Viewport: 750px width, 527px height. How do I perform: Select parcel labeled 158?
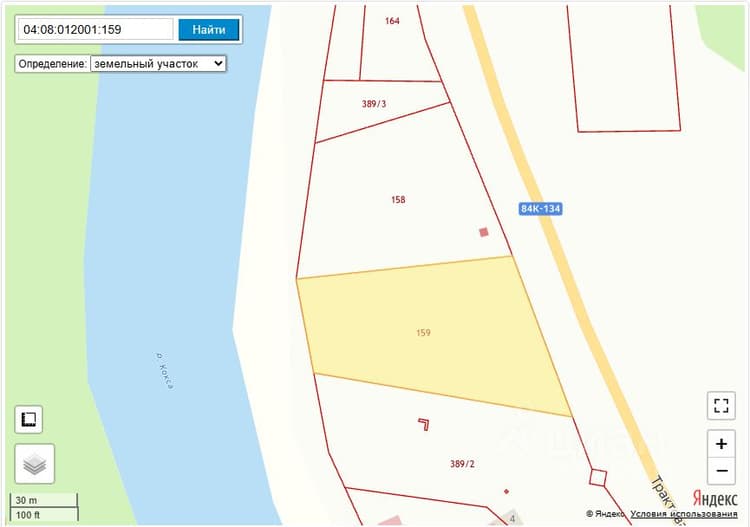point(398,199)
